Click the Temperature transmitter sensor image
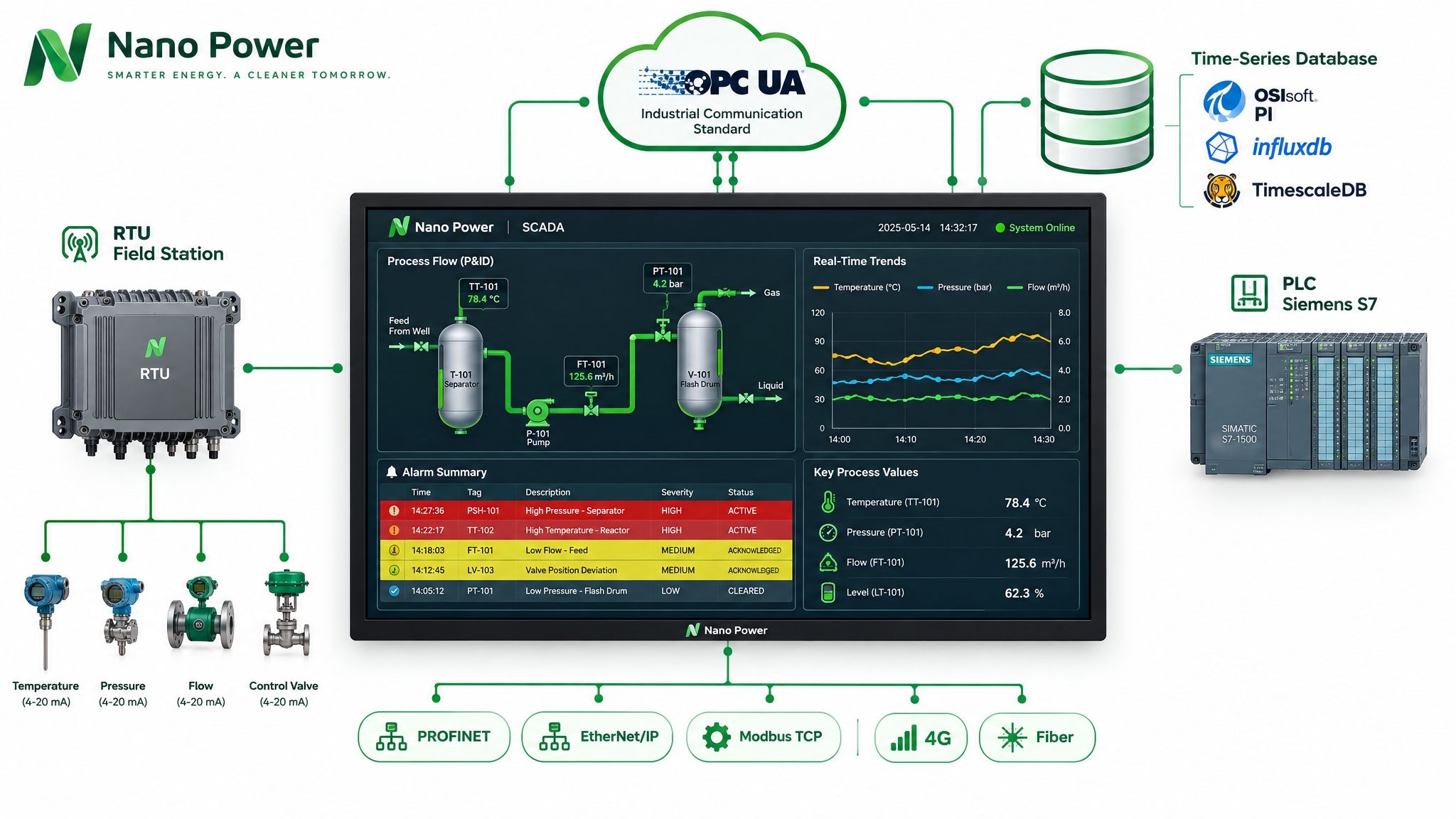Screen dimensions: 1456x819 pos(46,621)
